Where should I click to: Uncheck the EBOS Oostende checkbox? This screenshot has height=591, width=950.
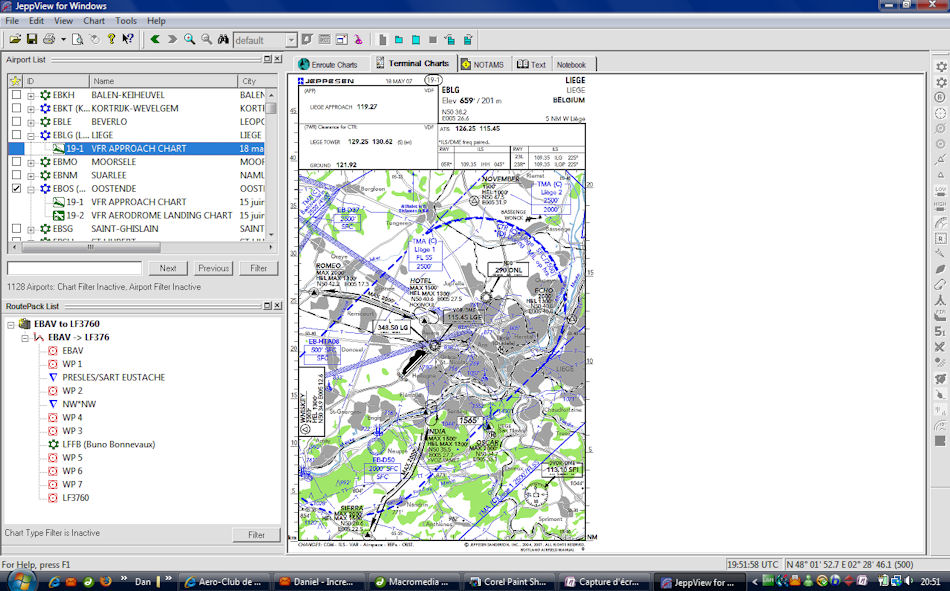click(16, 189)
